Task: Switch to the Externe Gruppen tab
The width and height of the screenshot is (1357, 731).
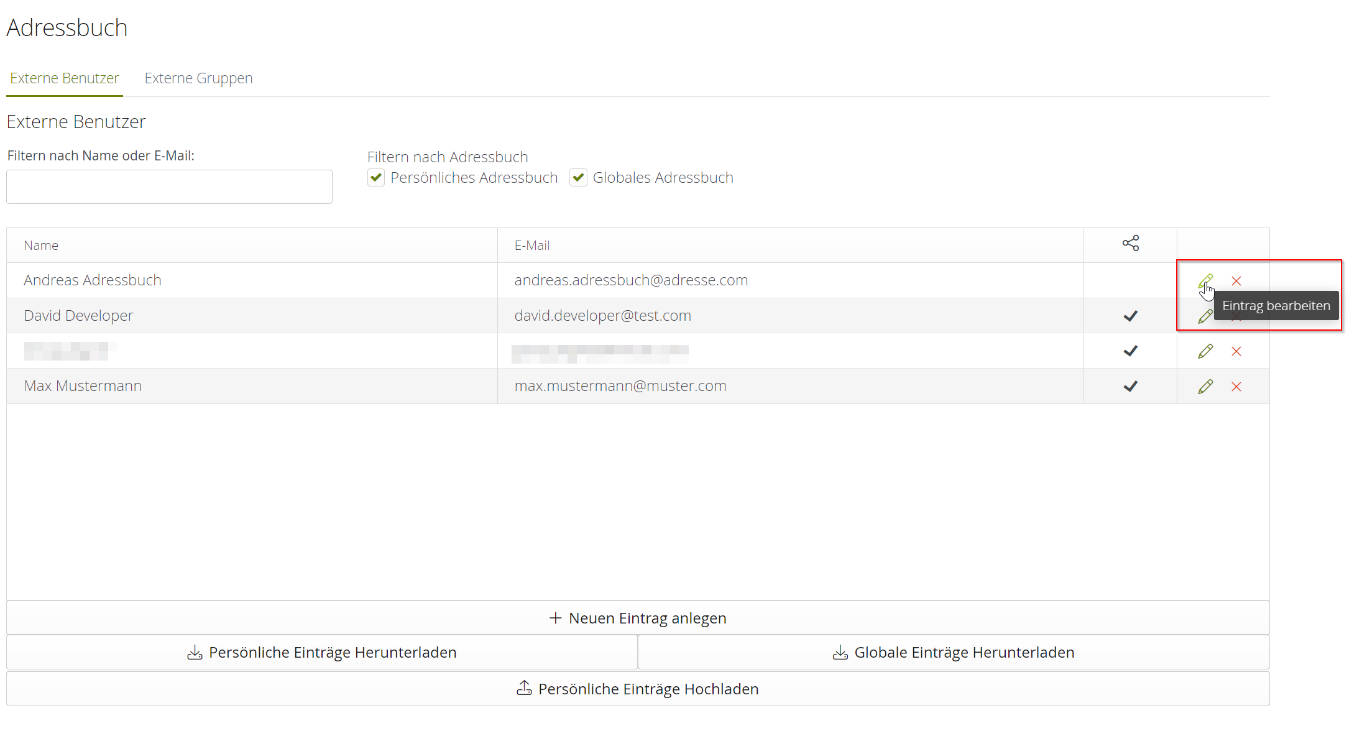Action: (x=198, y=77)
